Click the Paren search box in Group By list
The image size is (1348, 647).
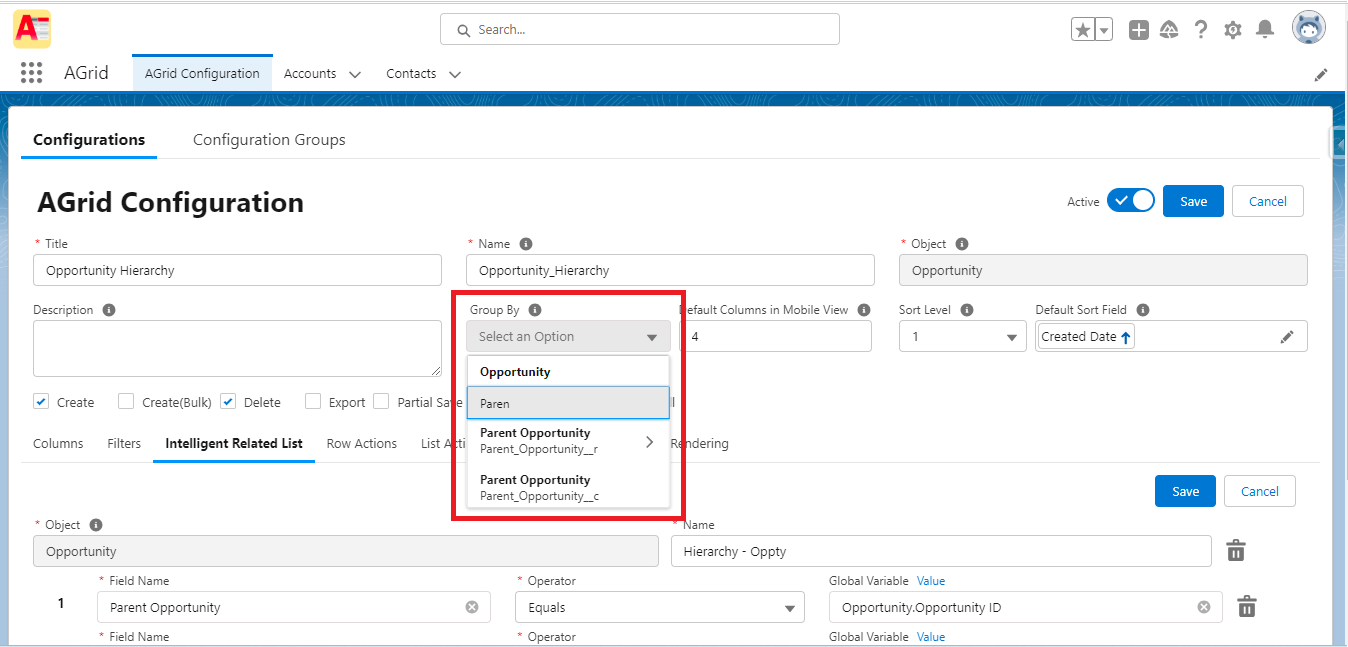[x=568, y=403]
